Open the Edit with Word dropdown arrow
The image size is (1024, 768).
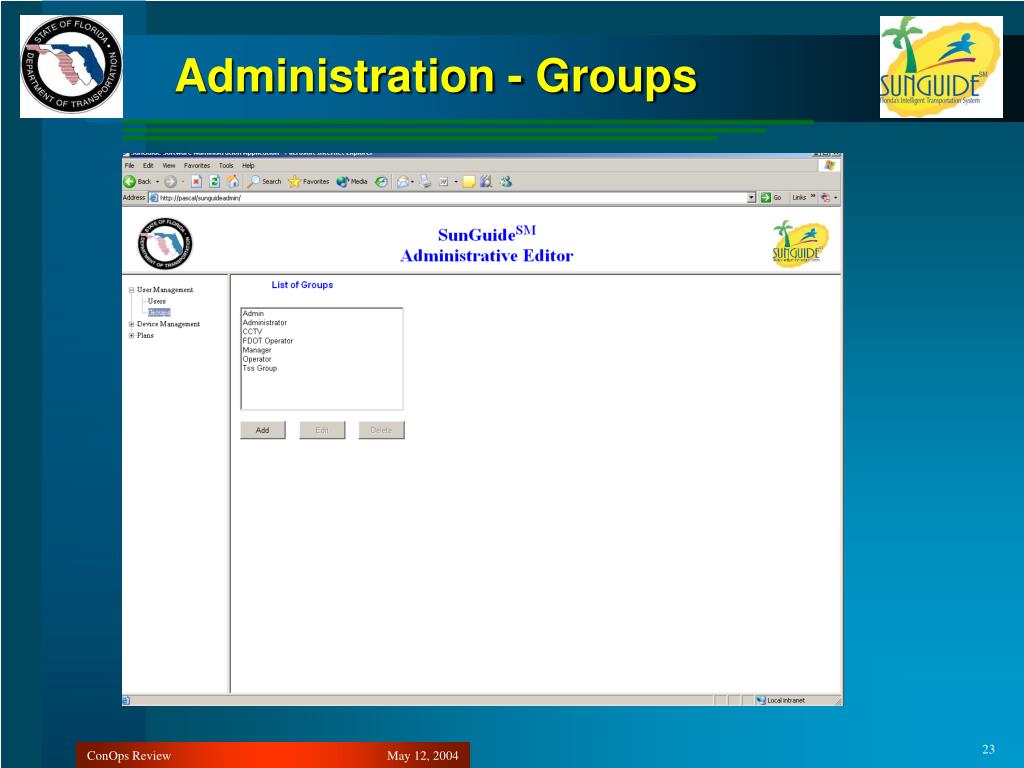pos(456,182)
